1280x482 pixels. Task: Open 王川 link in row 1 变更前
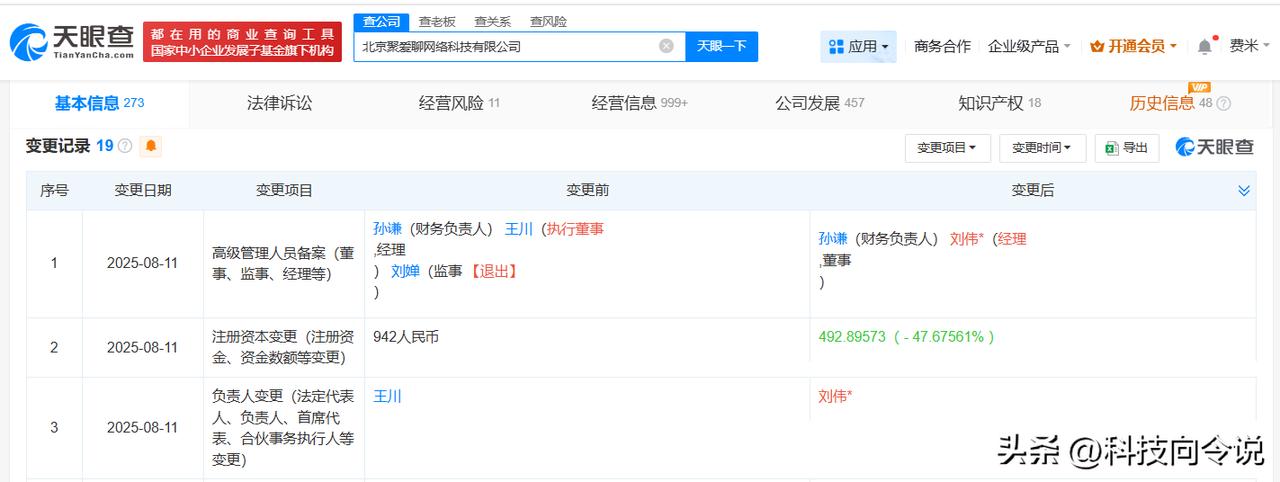click(519, 228)
